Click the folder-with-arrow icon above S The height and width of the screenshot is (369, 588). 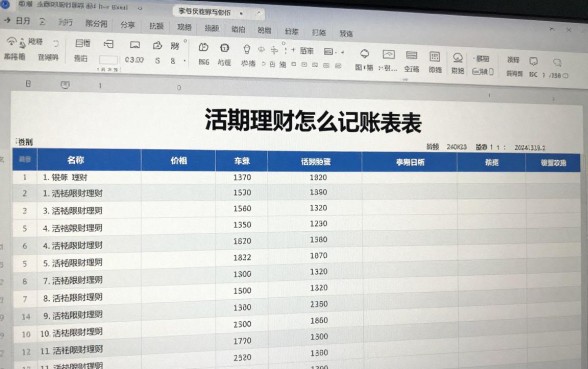157,46
